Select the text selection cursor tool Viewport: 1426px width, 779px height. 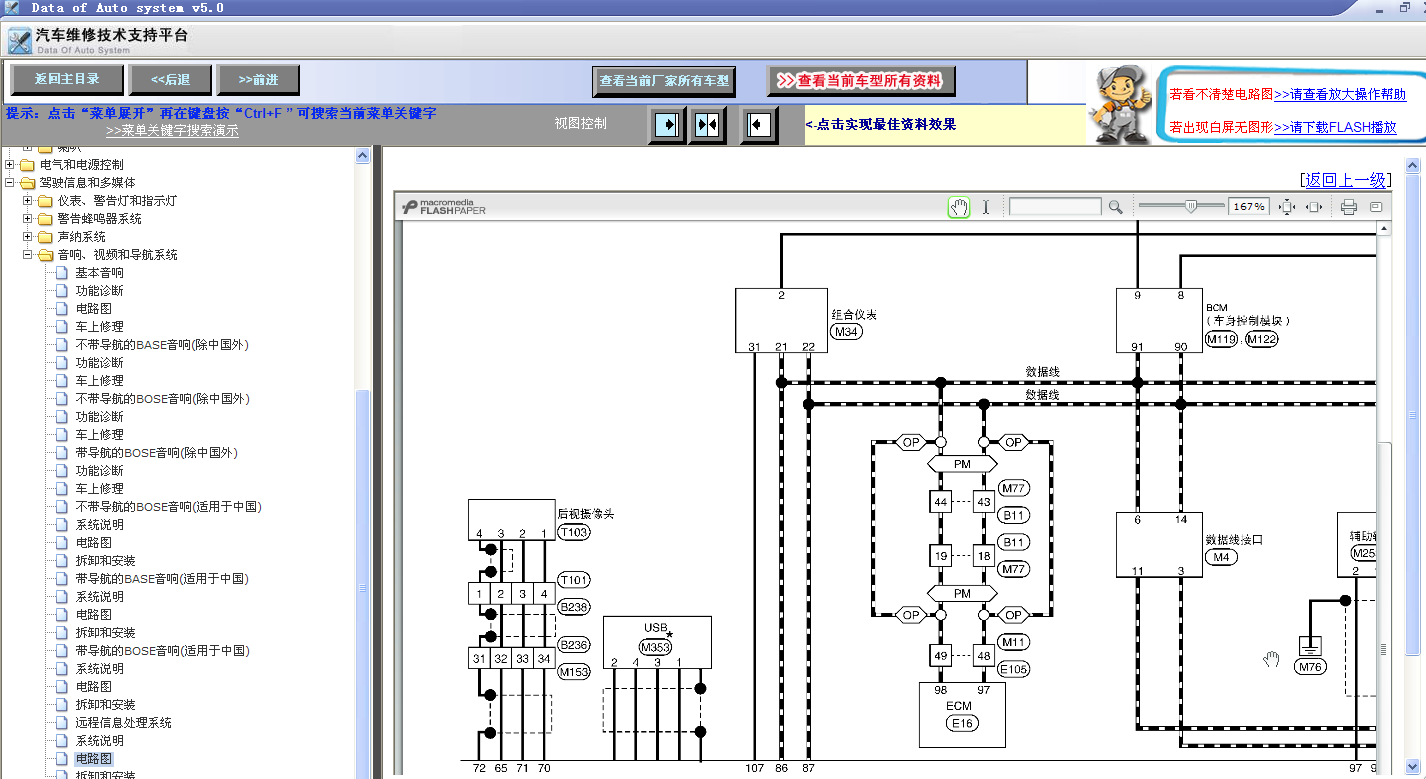985,207
